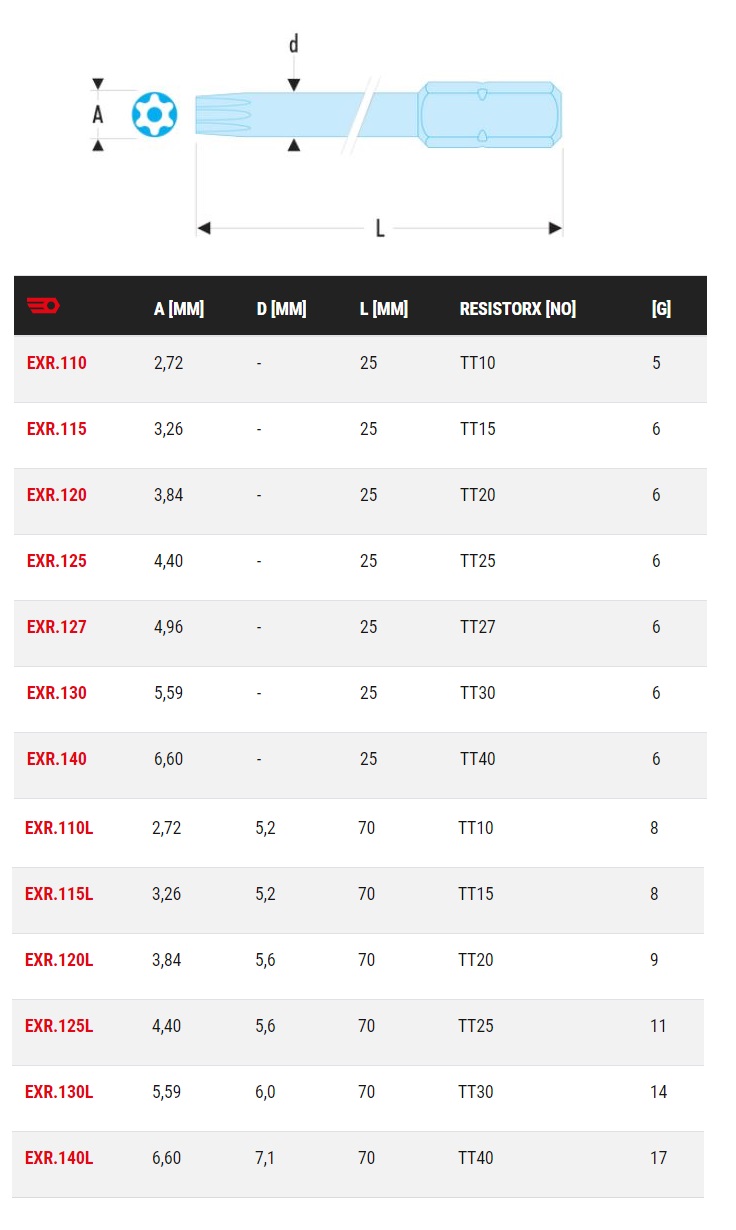This screenshot has height=1230, width=736.
Task: Click the Torx star tip icon in diagram
Action: coord(154,115)
